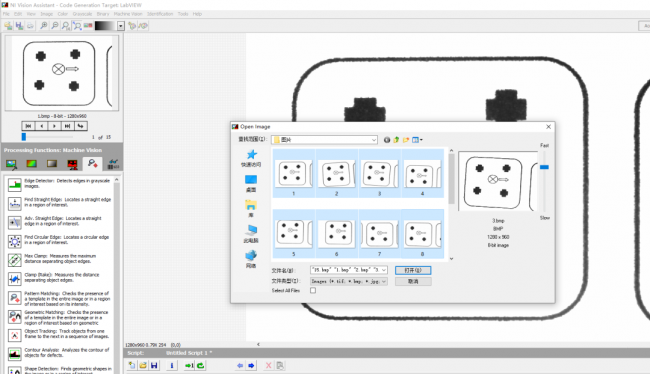This screenshot has width=650, height=374.
Task: Open the Machine Vision menu
Action: pyautogui.click(x=128, y=14)
